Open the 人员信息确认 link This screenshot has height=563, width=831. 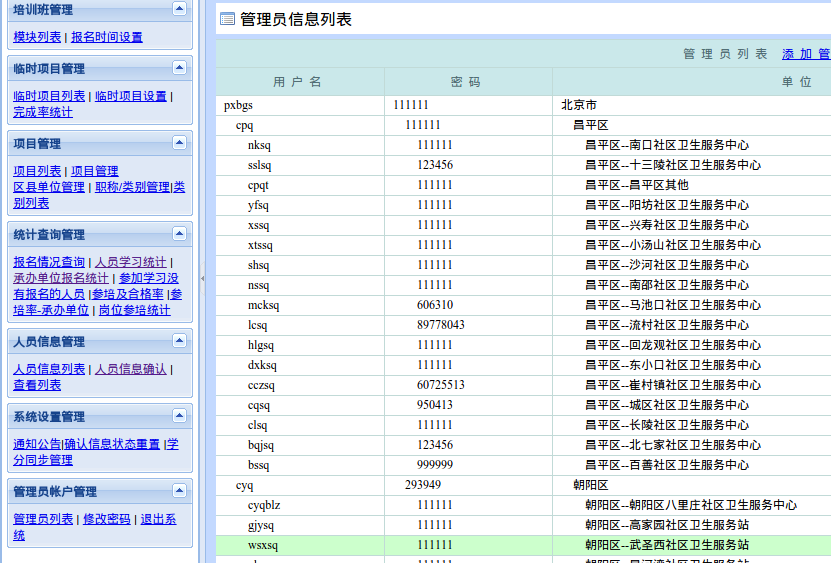pyautogui.click(x=131, y=369)
